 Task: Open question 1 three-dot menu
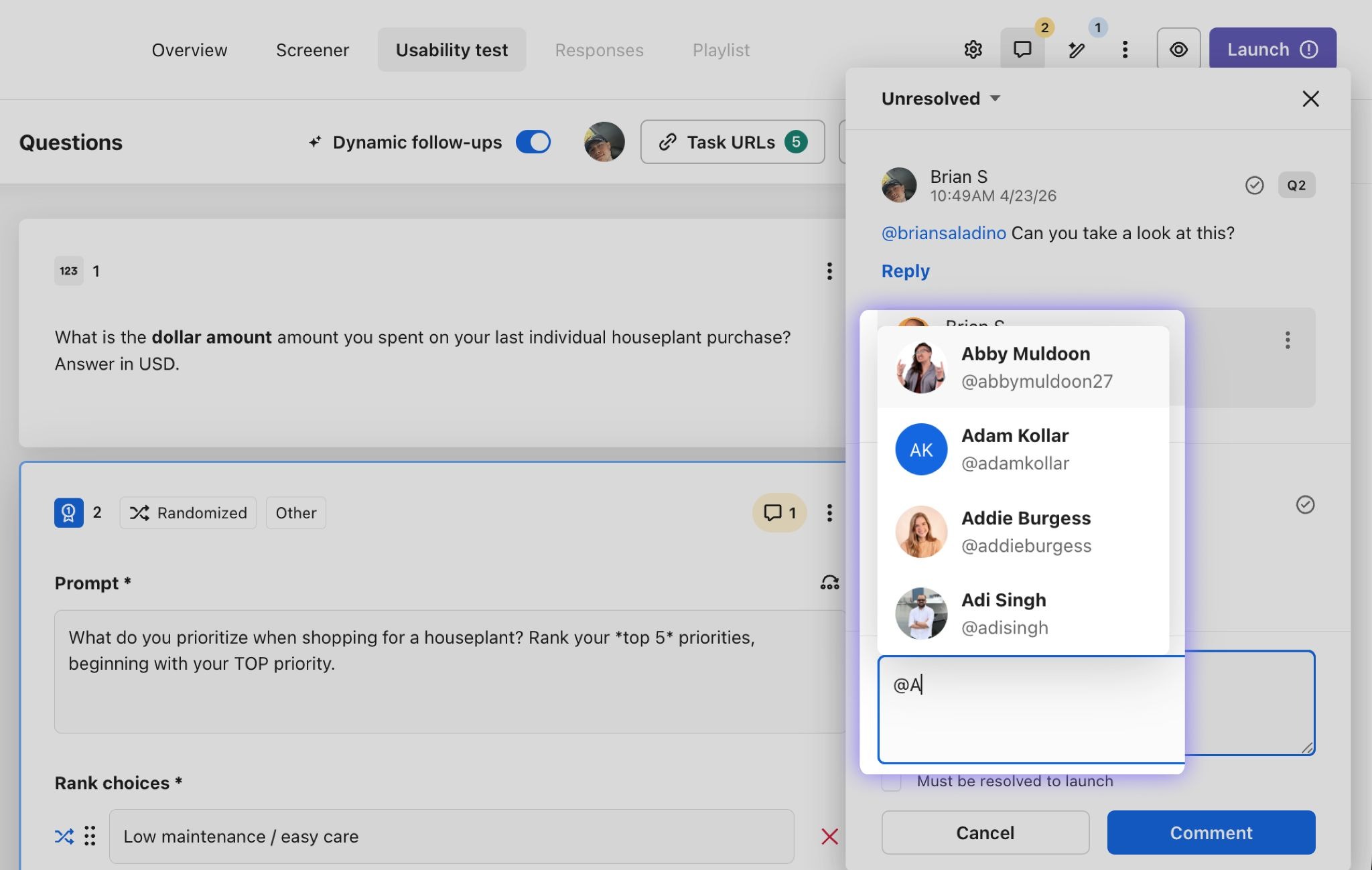(x=829, y=271)
